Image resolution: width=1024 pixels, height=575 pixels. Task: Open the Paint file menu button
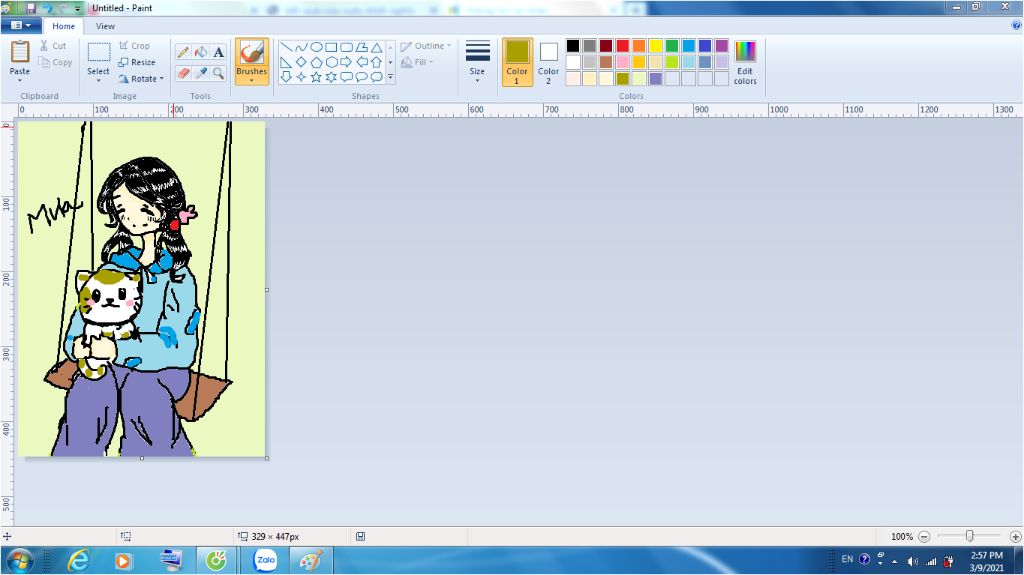(x=21, y=25)
